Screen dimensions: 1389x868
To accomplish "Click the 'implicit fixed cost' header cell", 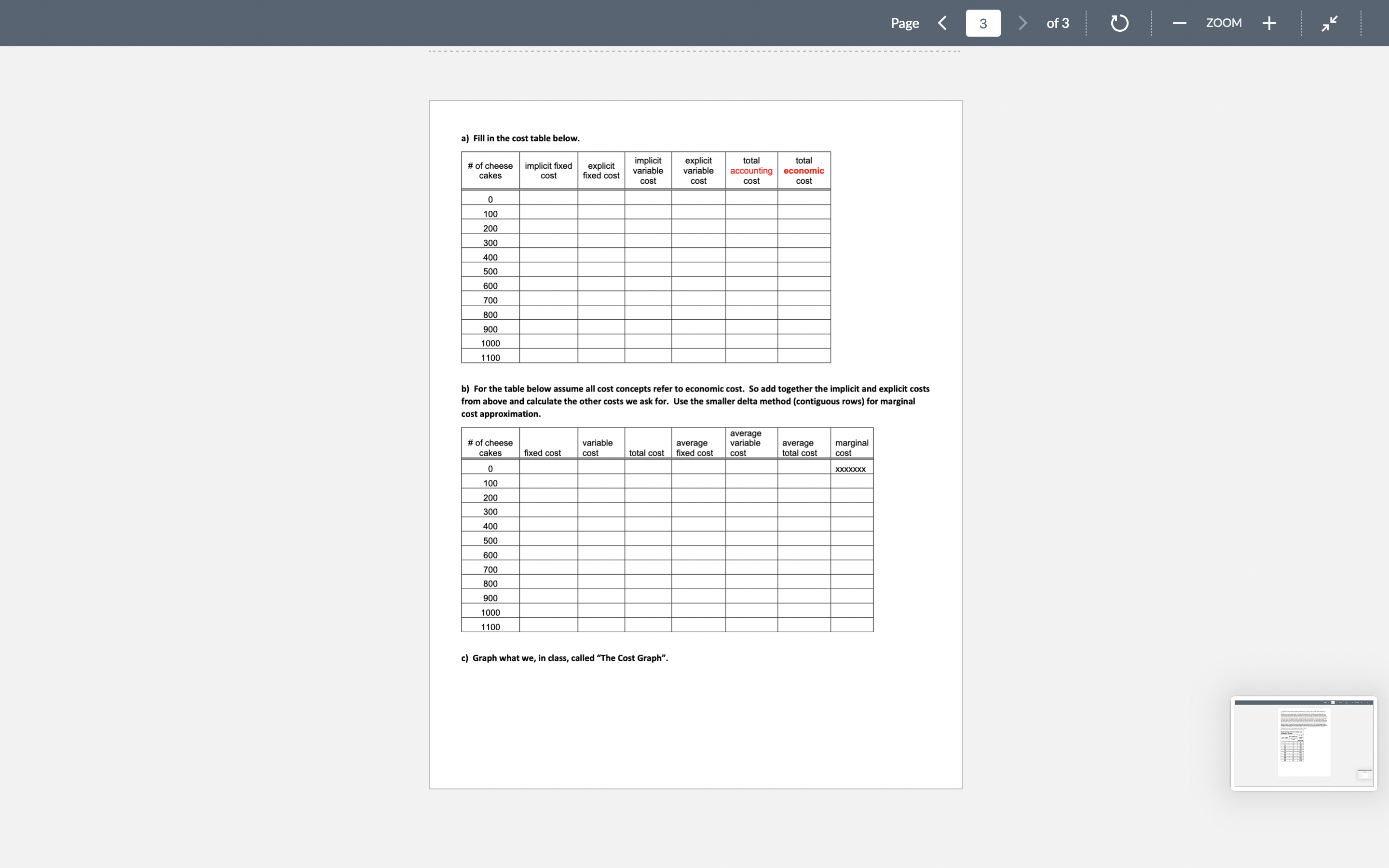I will 548,171.
